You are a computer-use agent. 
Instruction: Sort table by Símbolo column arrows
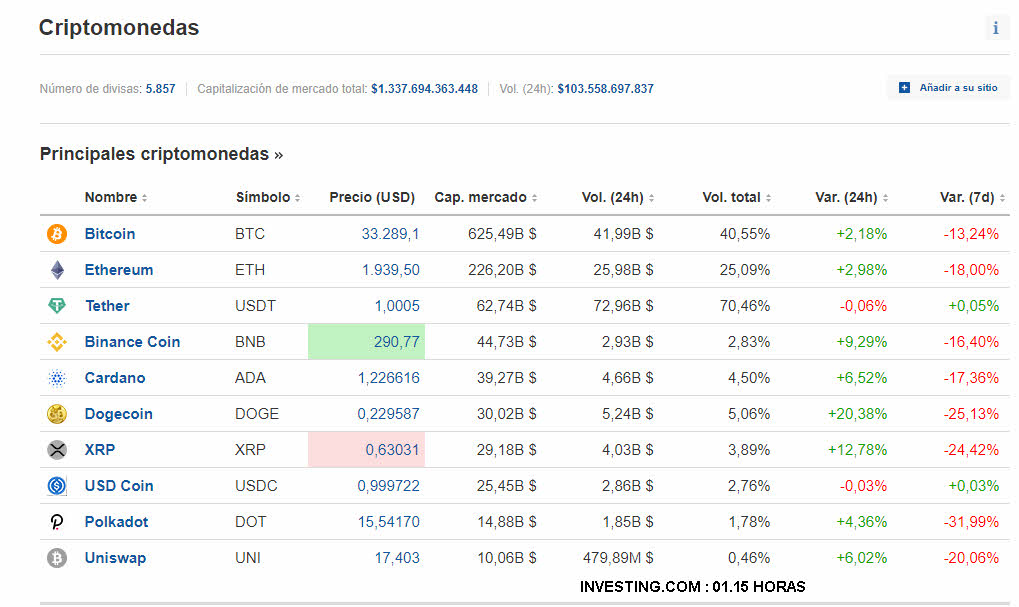pos(297,198)
